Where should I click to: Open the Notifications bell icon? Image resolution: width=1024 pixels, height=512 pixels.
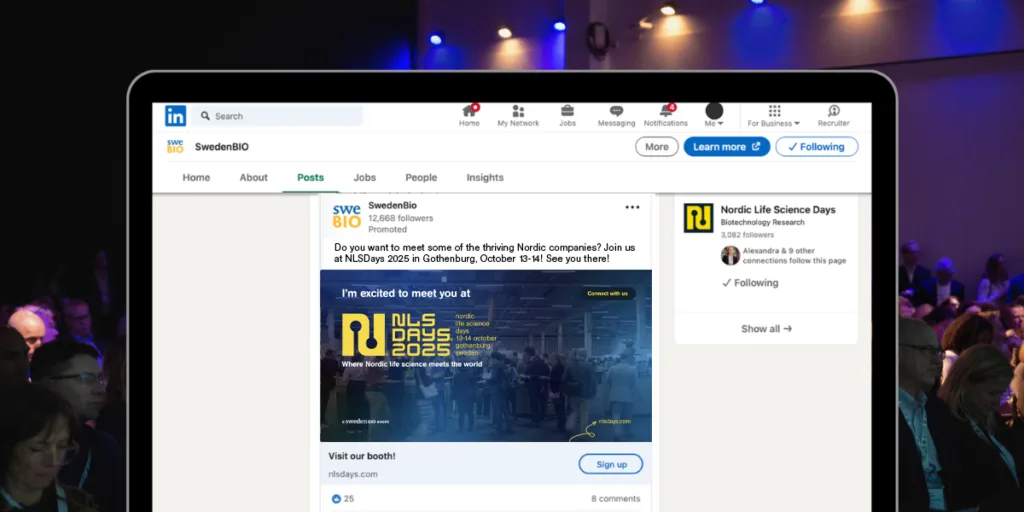tap(665, 115)
